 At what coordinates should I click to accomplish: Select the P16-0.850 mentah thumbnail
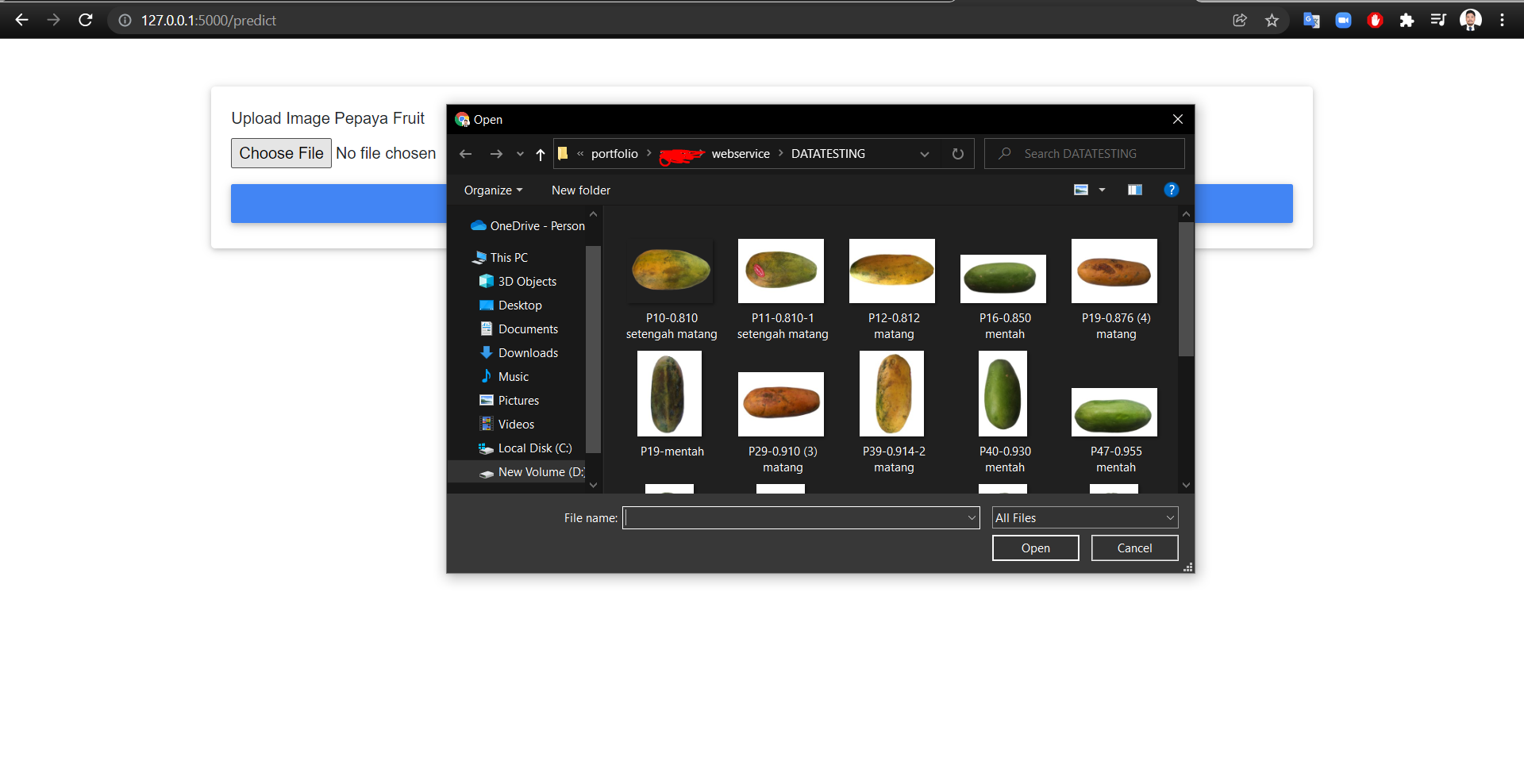coord(1003,279)
